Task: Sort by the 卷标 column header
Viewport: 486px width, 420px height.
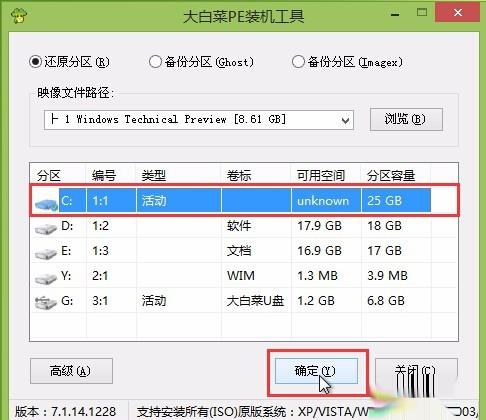Action: pos(239,176)
